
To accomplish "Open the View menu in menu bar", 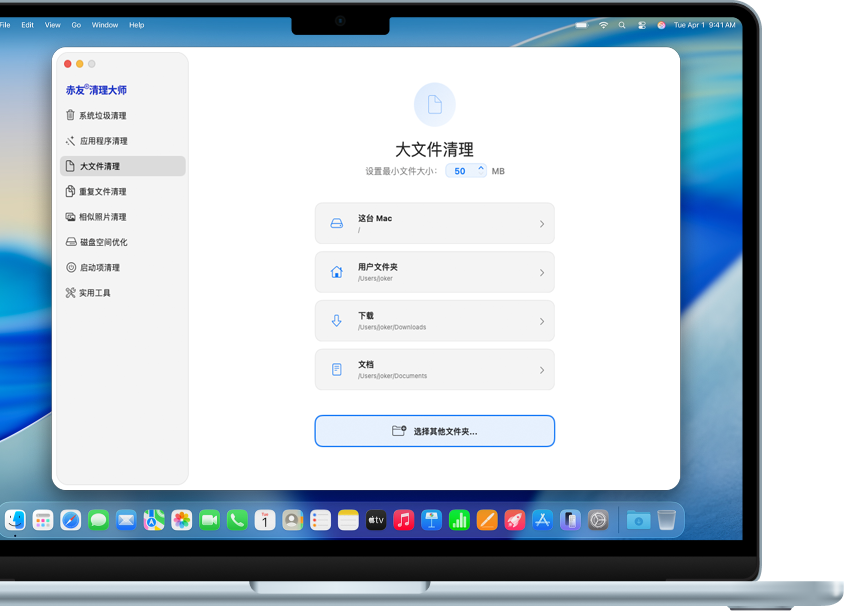I will [x=53, y=25].
